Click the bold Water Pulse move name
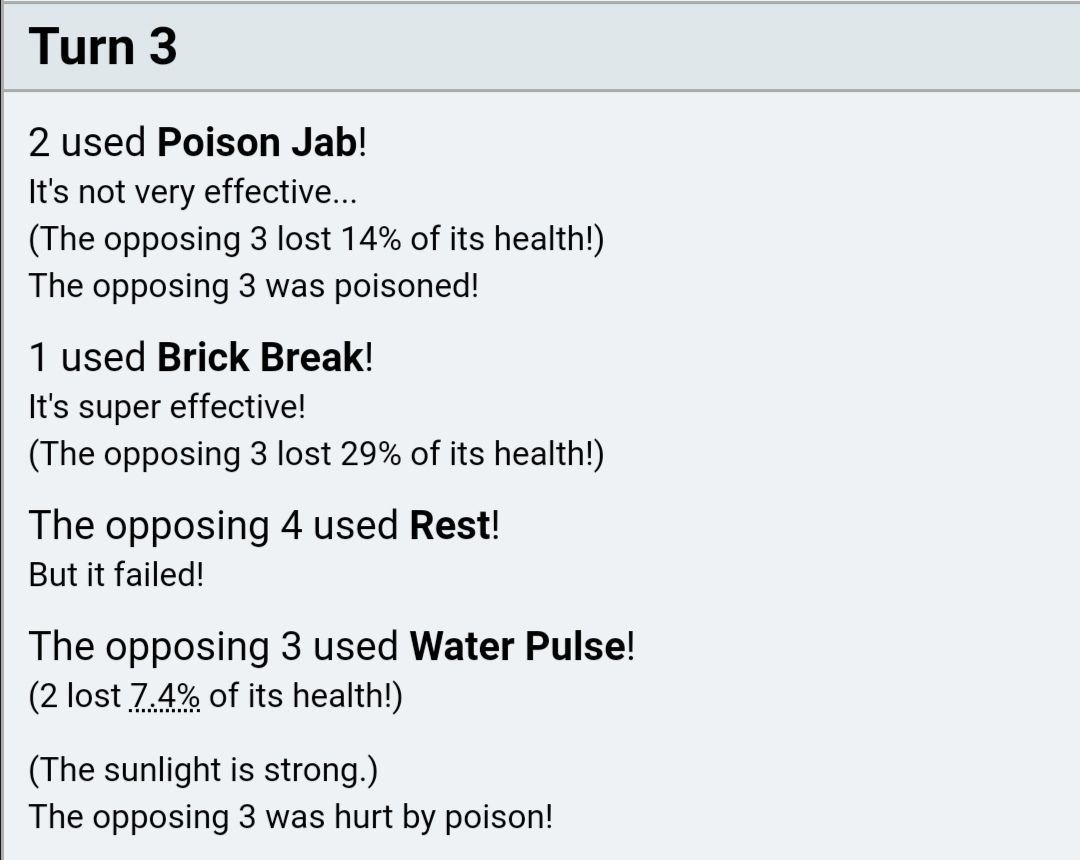 (517, 647)
